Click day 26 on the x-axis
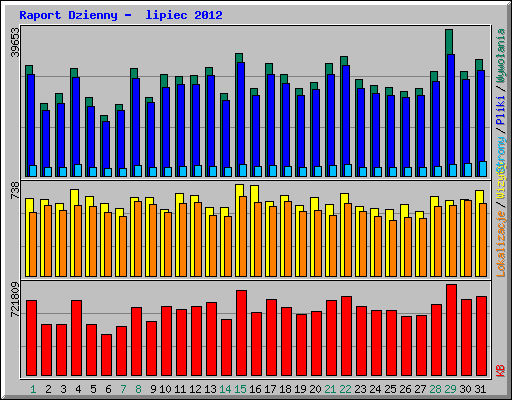The width and height of the screenshot is (512, 400). 405,389
